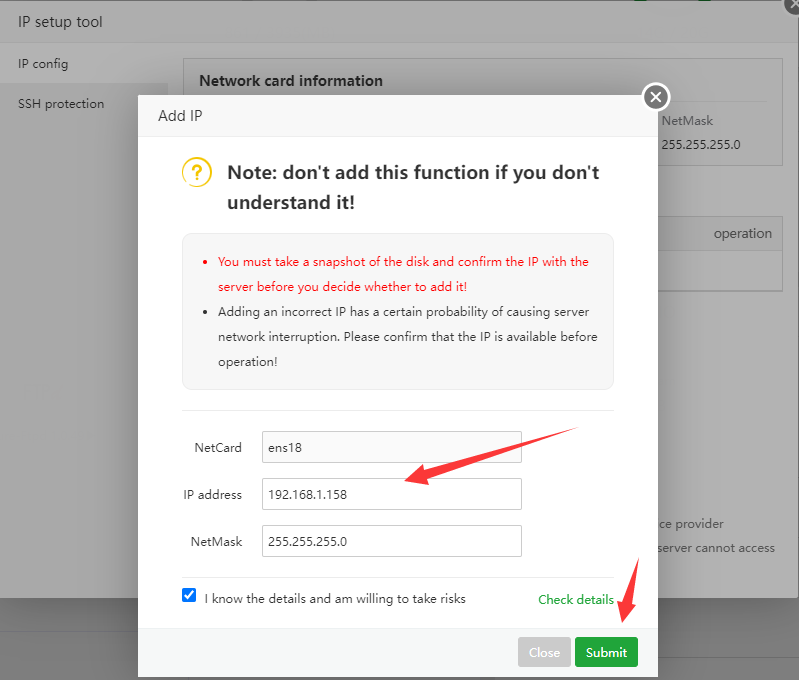Click the 'willing to take risks' checkbox label

point(335,599)
